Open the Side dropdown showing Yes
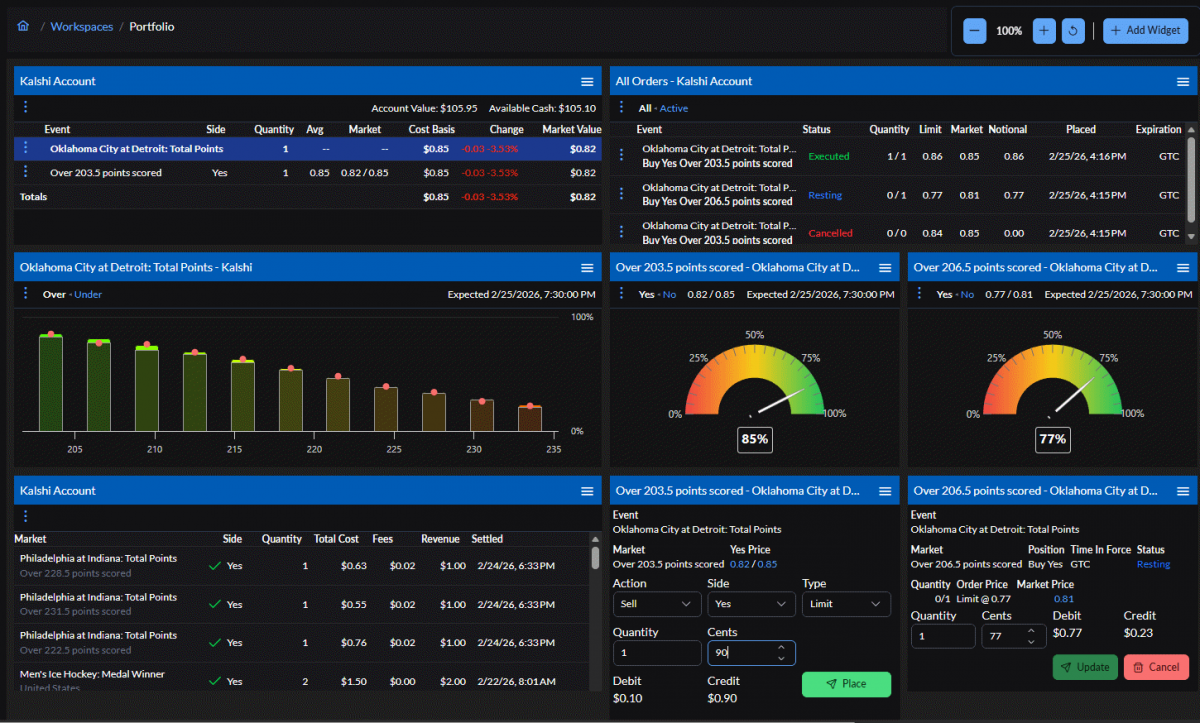This screenshot has width=1200, height=723. (x=751, y=604)
